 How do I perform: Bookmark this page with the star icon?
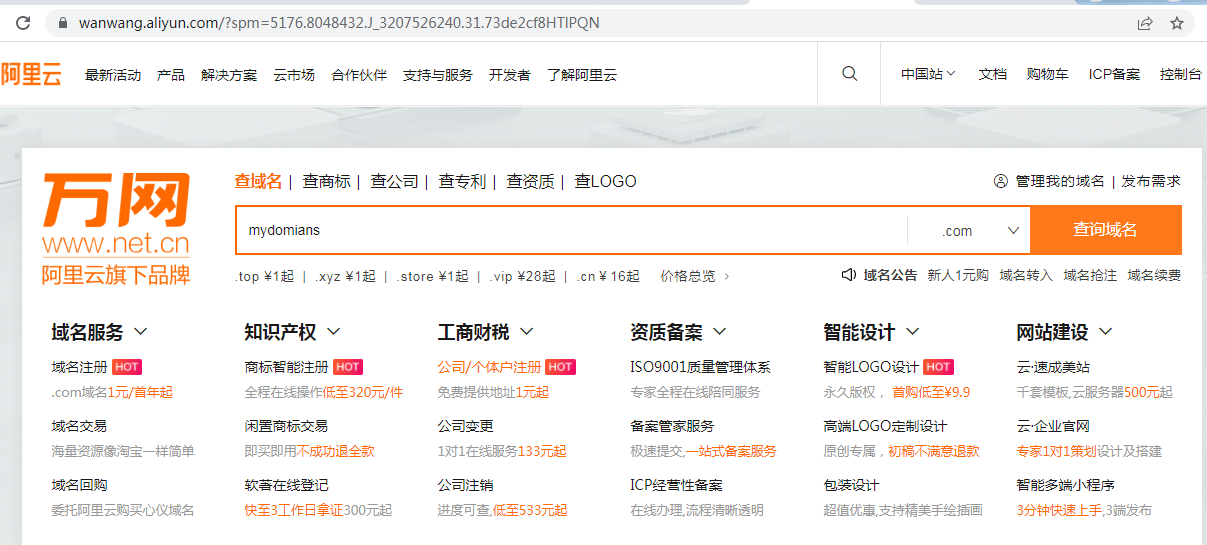(1176, 22)
